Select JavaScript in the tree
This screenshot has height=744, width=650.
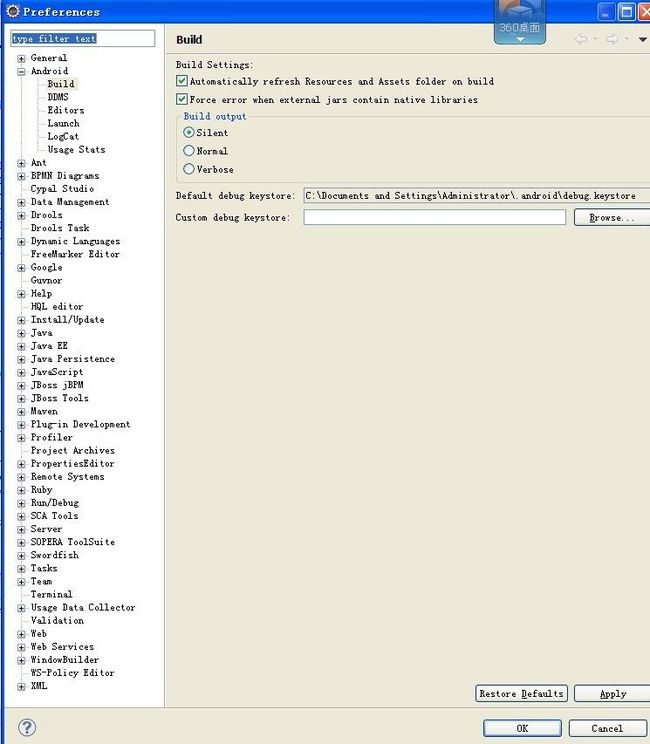click(56, 372)
